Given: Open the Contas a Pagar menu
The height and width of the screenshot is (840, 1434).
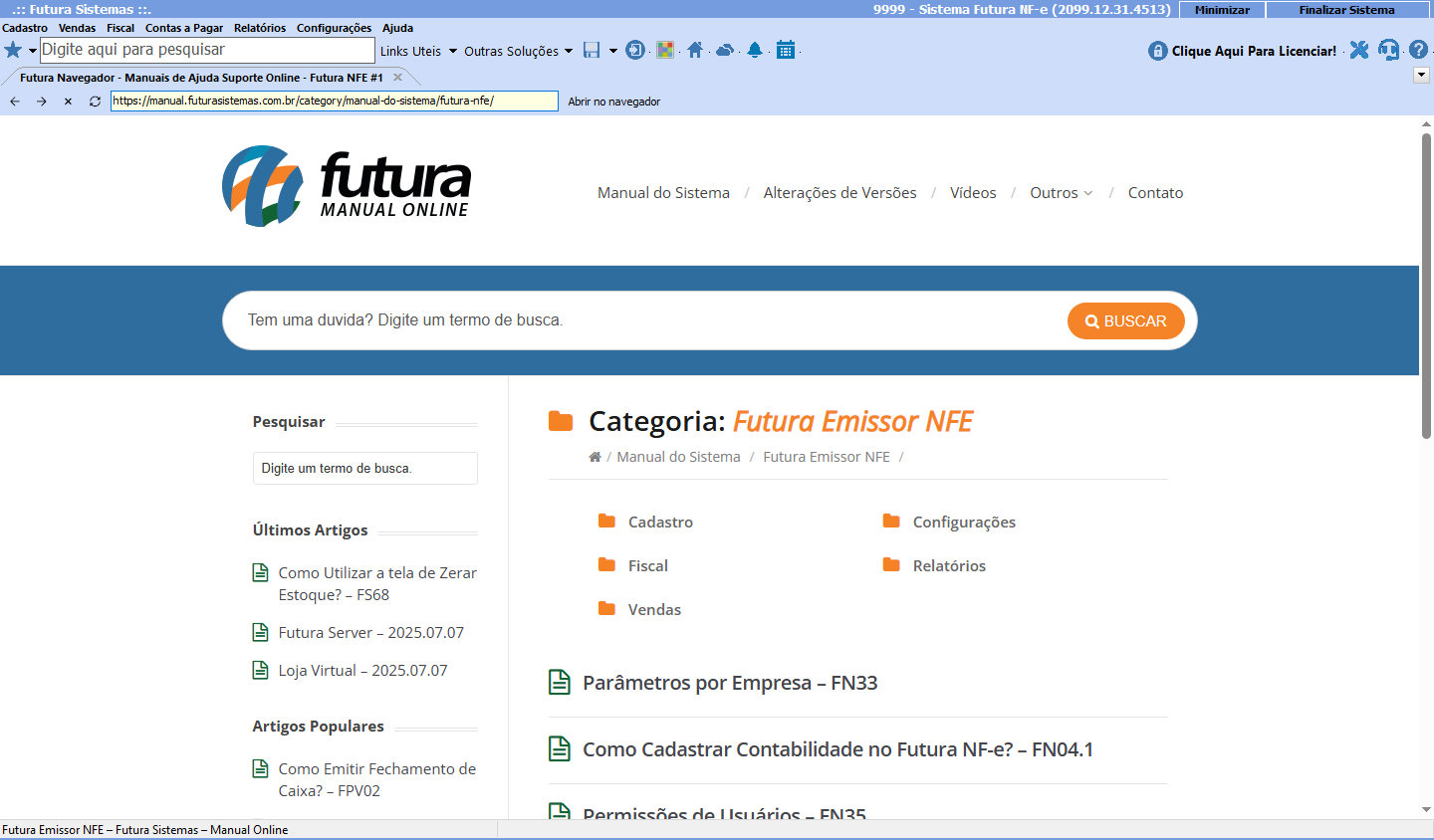Looking at the screenshot, I should tap(184, 28).
